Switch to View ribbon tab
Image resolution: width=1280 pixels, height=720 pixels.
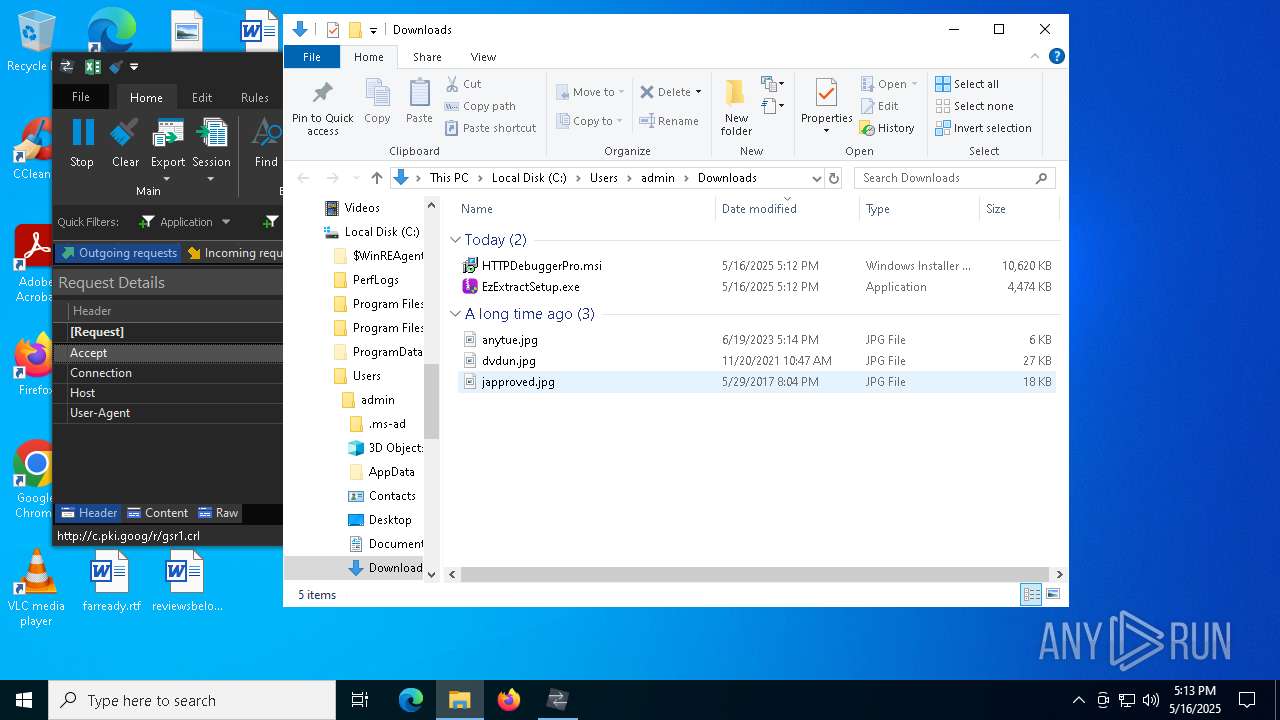[x=483, y=57]
